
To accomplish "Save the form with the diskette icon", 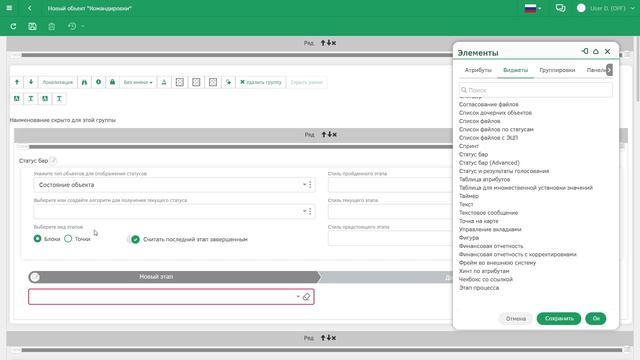I will (32, 27).
